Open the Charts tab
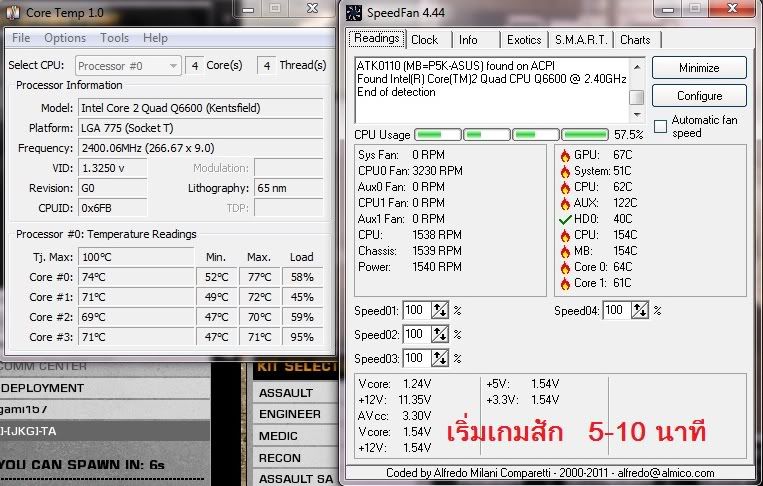The width and height of the screenshot is (763, 486). 635,40
